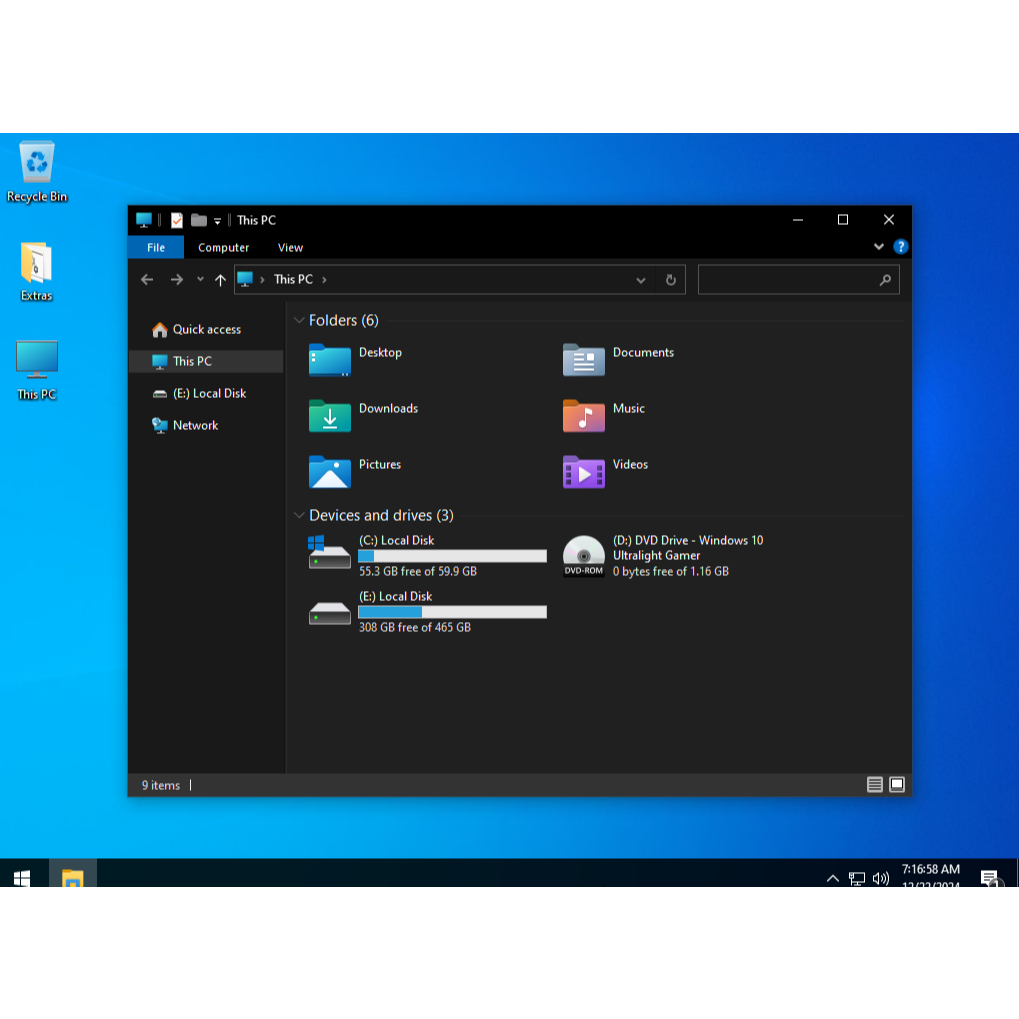
Task: Click the '0 bytes free of 1.16 GB' text
Action: coord(671,571)
